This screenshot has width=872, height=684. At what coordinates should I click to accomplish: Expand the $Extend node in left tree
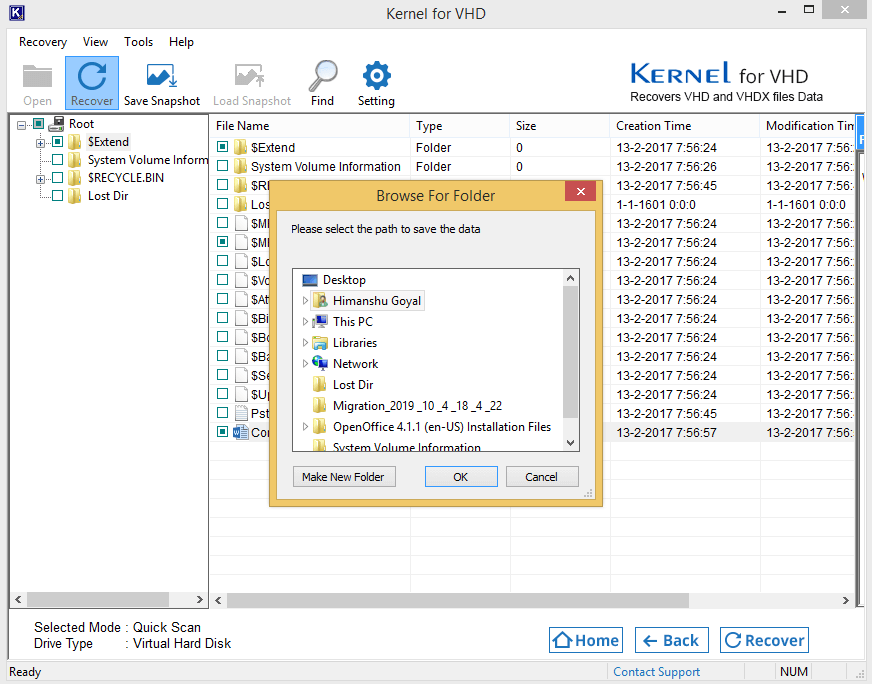[41, 142]
